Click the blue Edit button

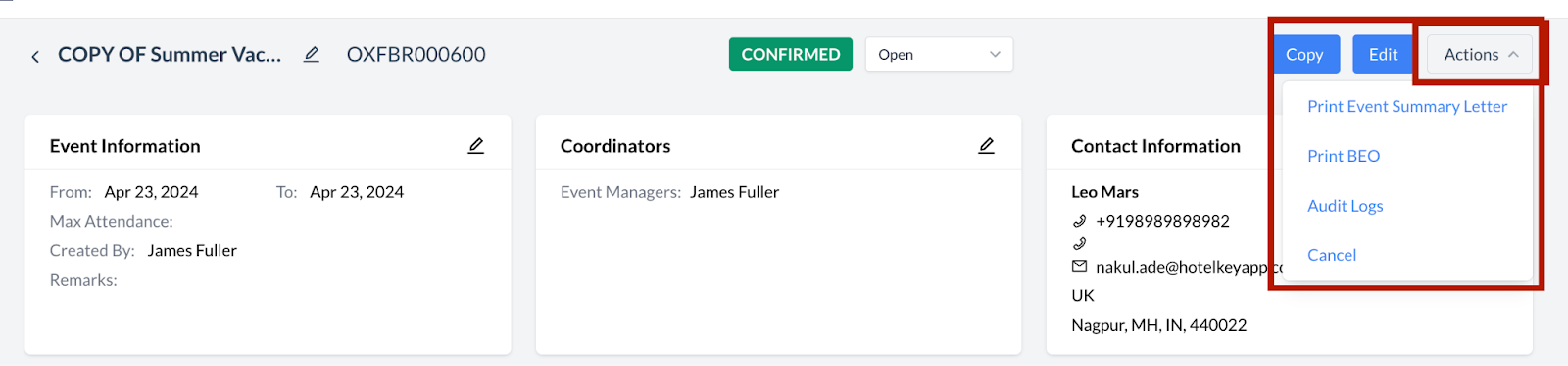tap(1383, 55)
